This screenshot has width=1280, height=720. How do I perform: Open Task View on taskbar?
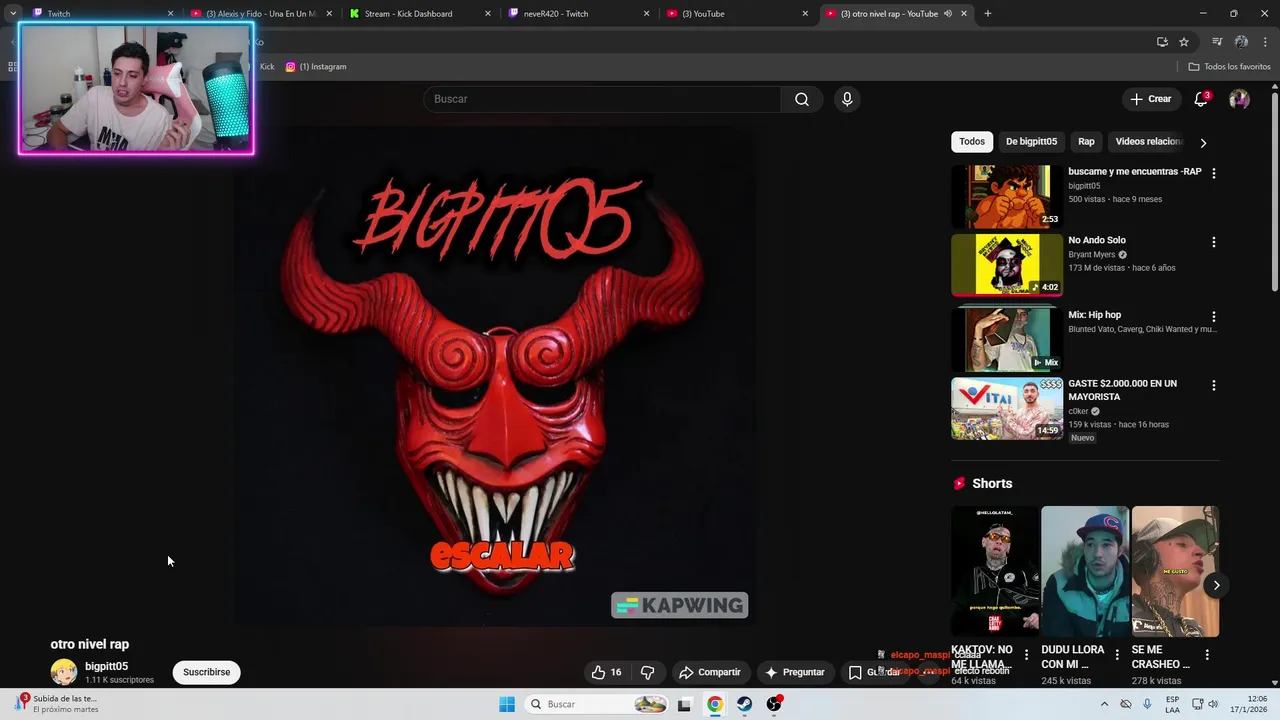(x=684, y=704)
